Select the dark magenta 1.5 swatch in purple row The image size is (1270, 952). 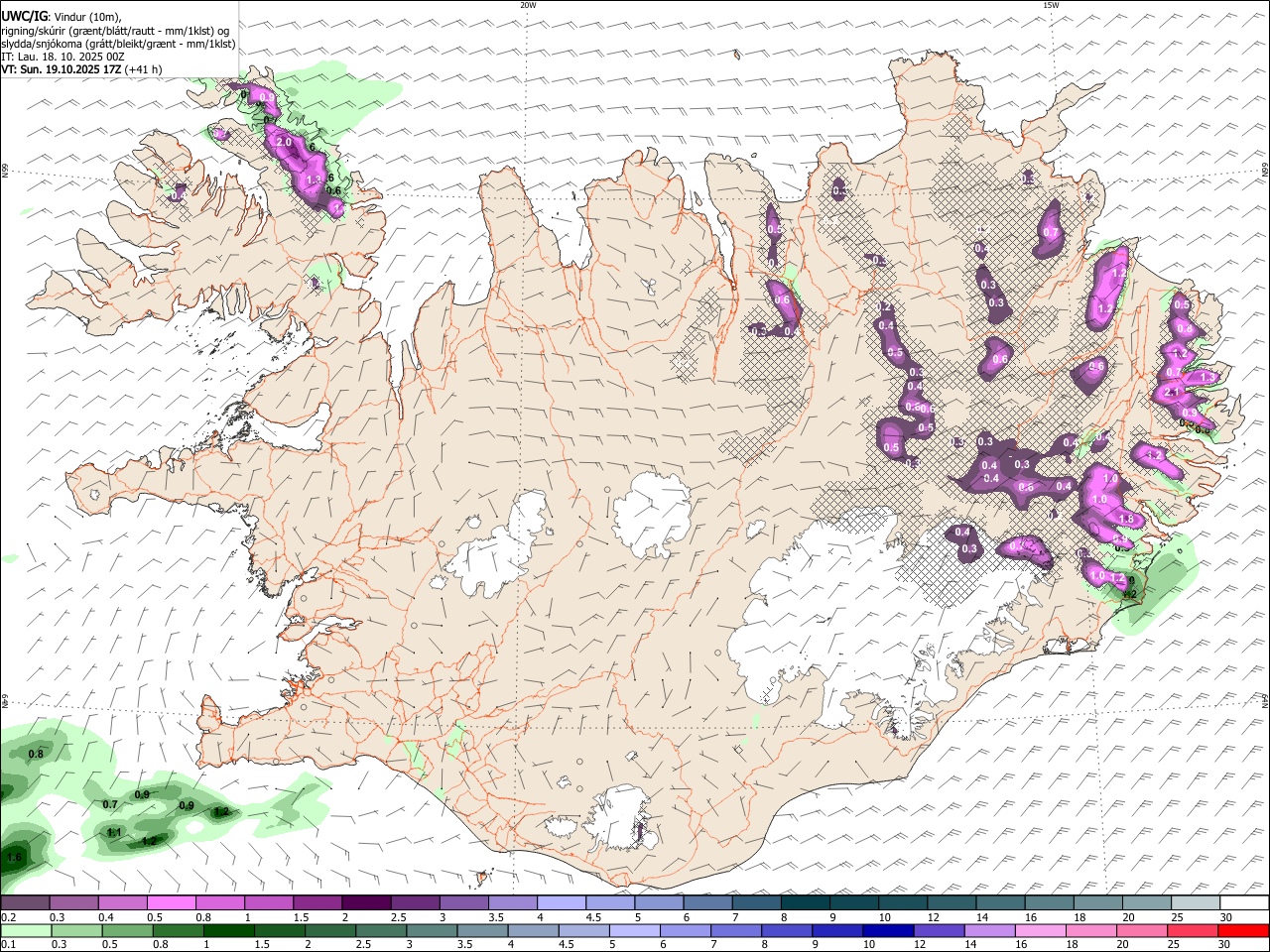pyautogui.click(x=317, y=902)
